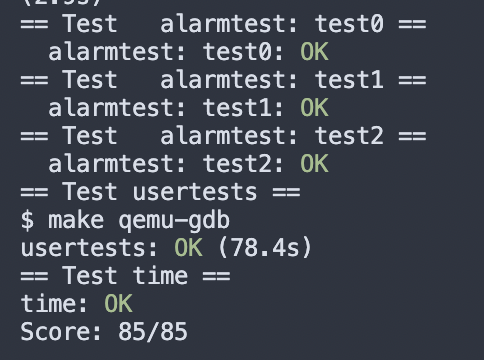Click the 'time:' result label
This screenshot has height=360, width=484.
54,304
